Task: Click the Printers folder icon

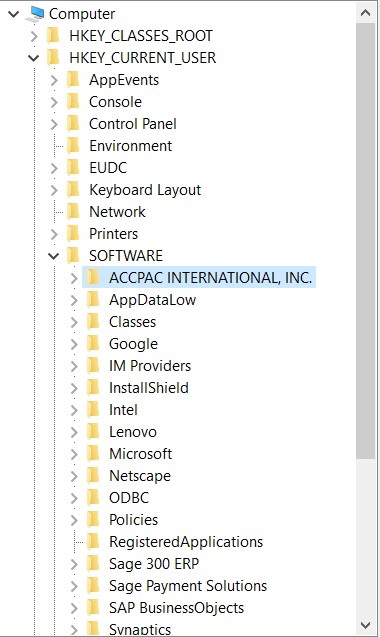Action: click(73, 234)
